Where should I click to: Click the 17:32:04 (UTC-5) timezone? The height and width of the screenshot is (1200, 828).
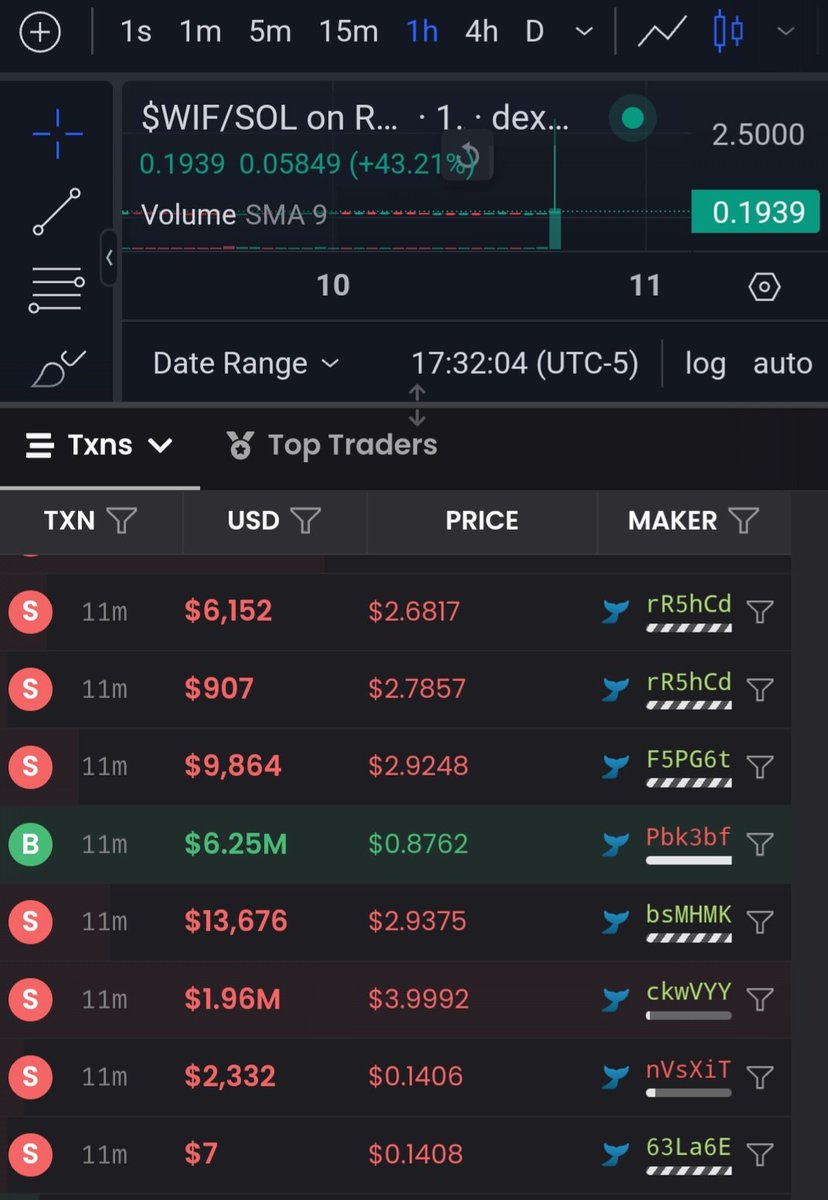tap(525, 363)
